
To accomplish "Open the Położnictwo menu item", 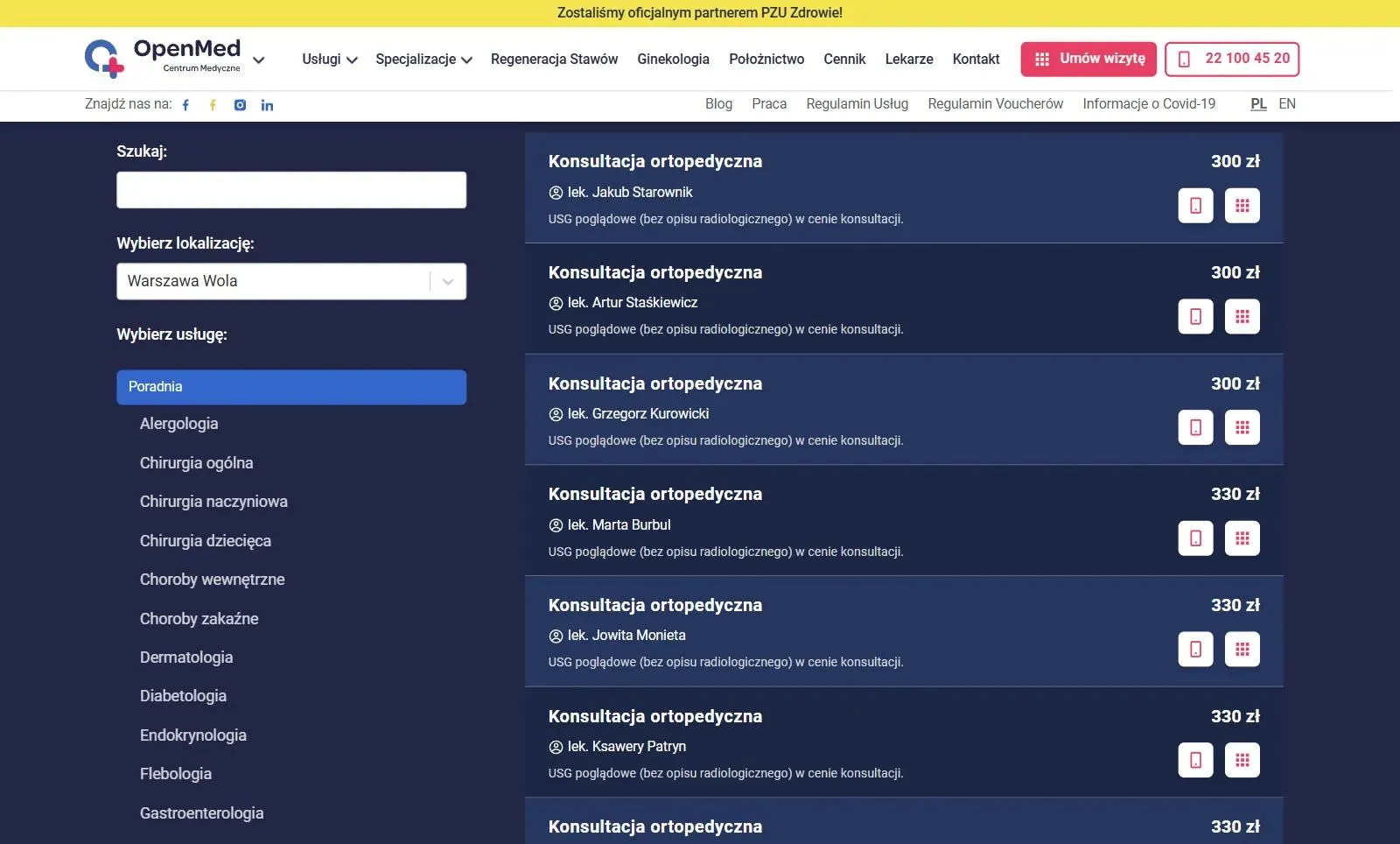I will [766, 60].
